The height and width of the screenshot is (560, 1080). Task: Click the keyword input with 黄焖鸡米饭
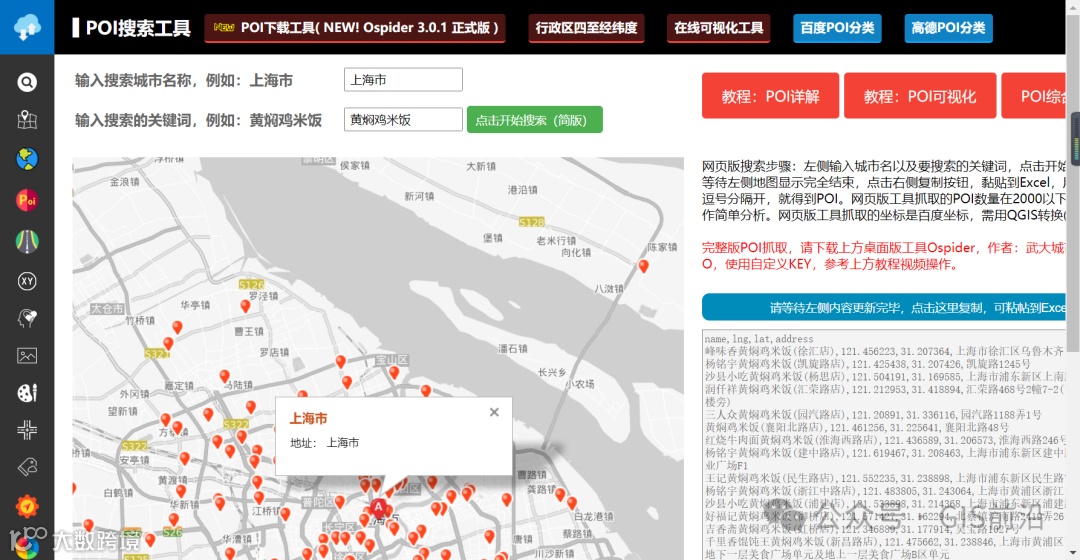403,119
